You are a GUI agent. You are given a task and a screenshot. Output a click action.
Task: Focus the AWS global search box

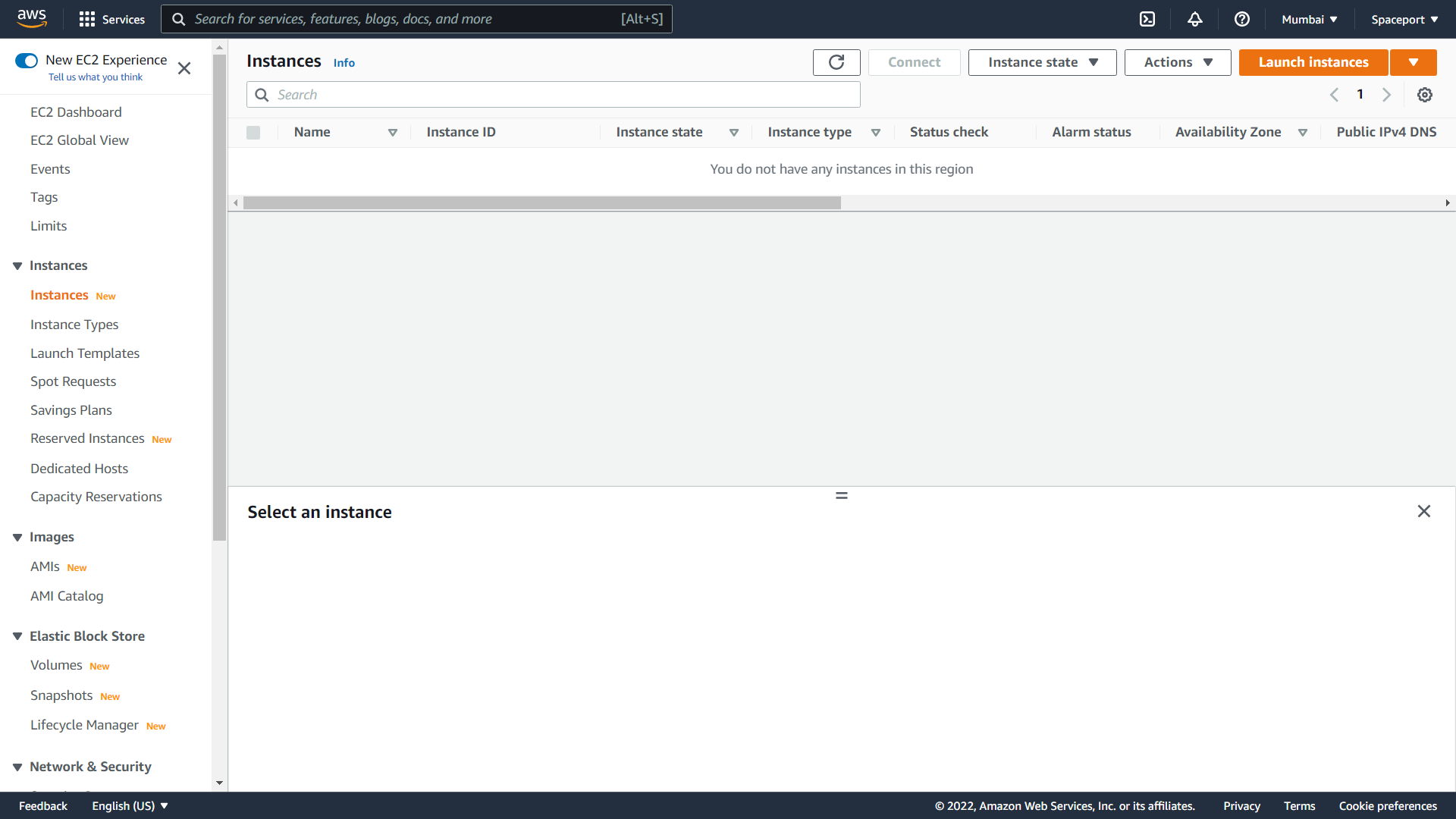coord(416,19)
